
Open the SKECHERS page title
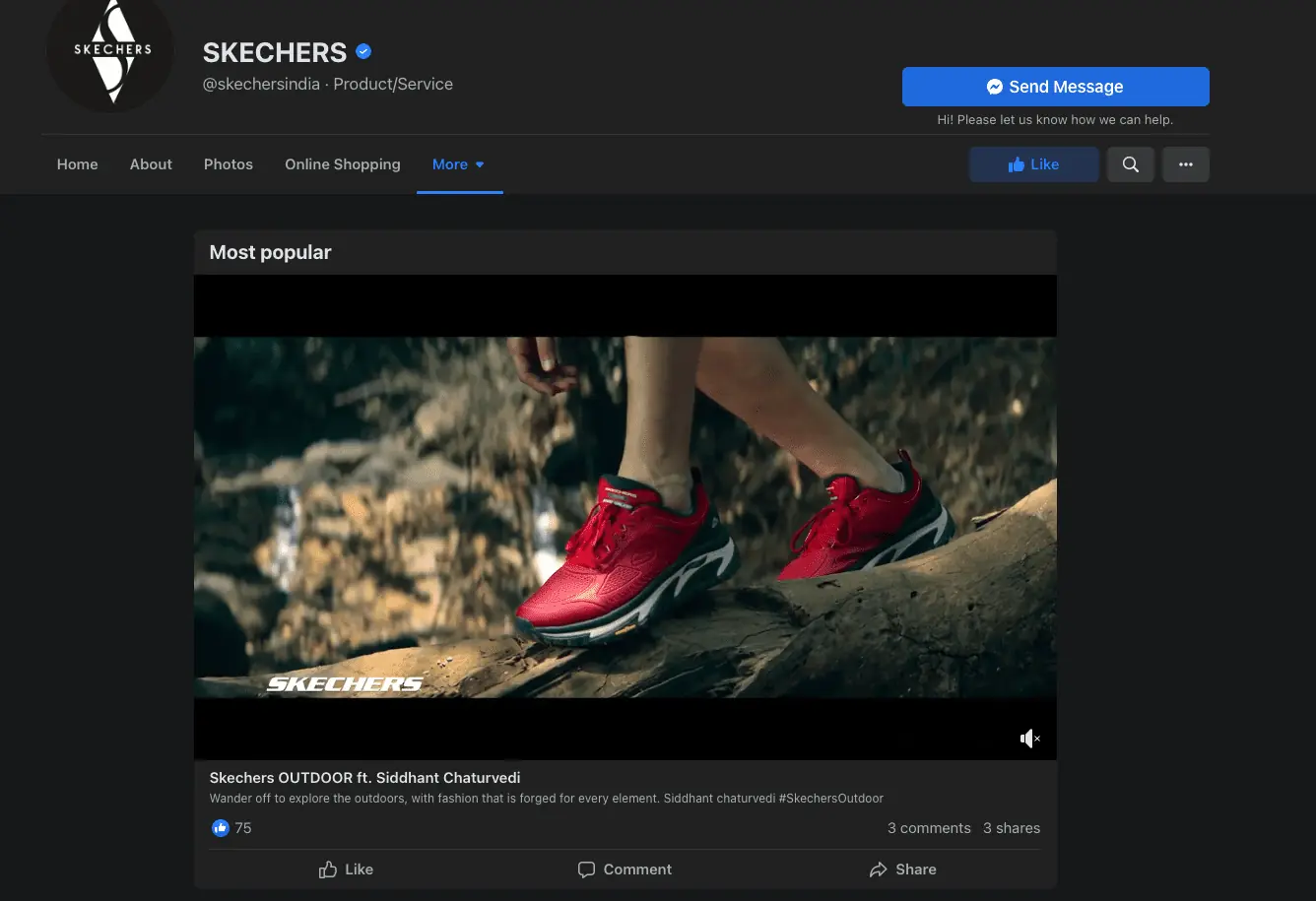(x=275, y=52)
